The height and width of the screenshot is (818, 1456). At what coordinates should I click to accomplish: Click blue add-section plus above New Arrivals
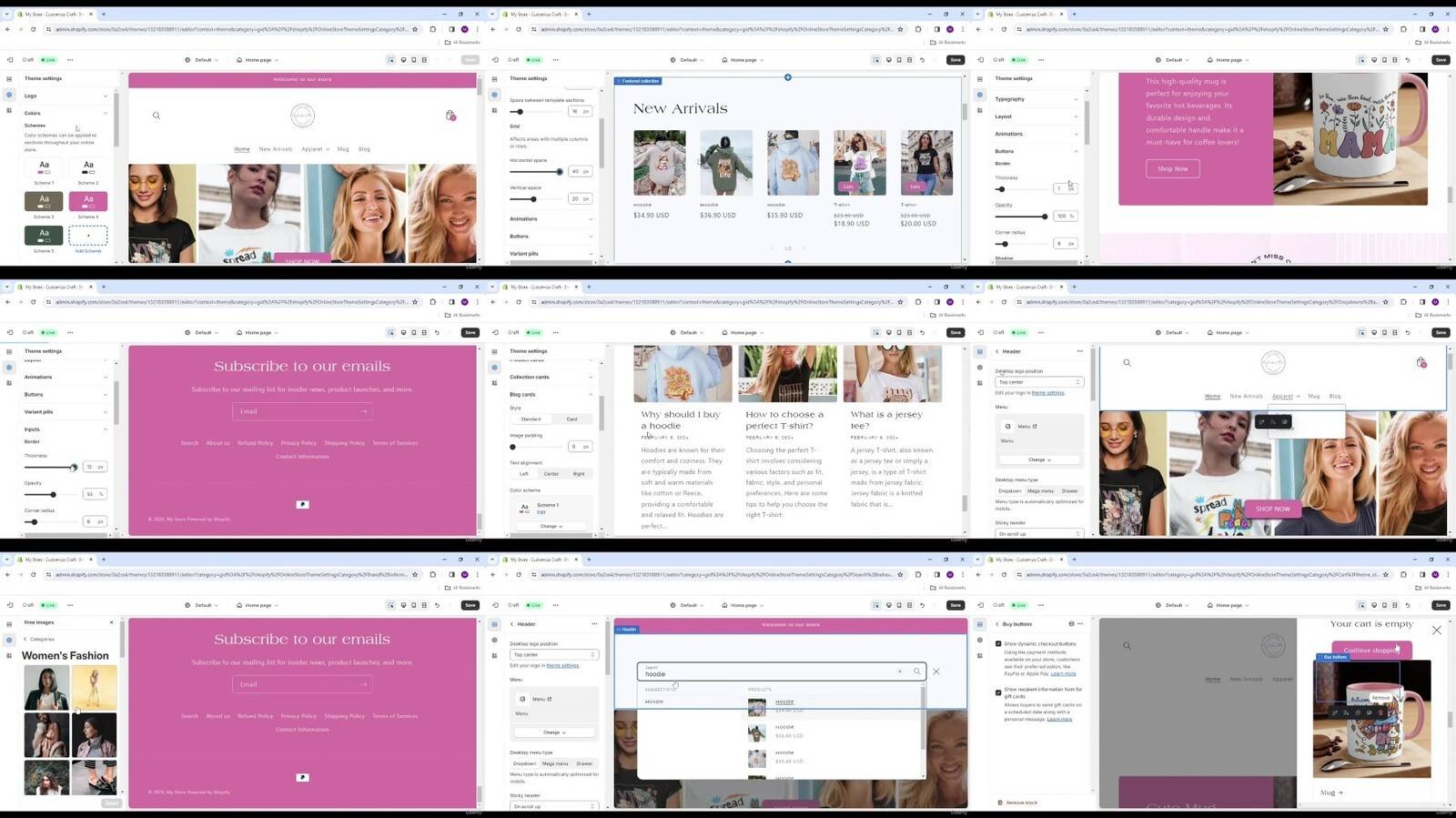(788, 77)
